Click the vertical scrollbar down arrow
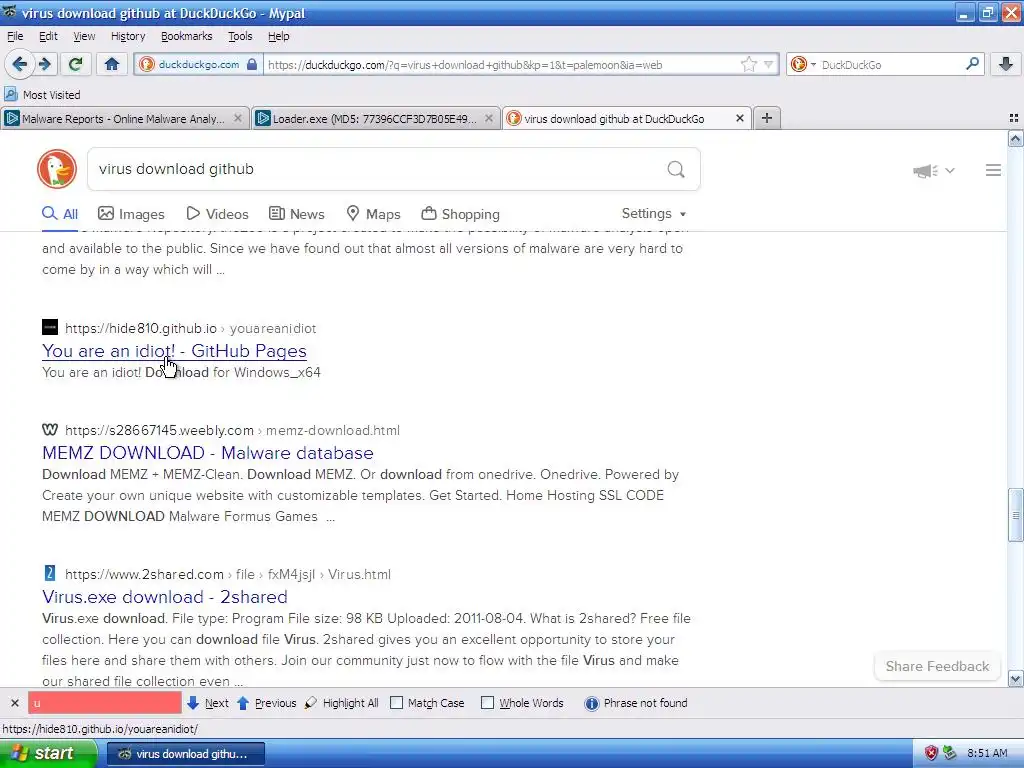 click(x=1016, y=679)
